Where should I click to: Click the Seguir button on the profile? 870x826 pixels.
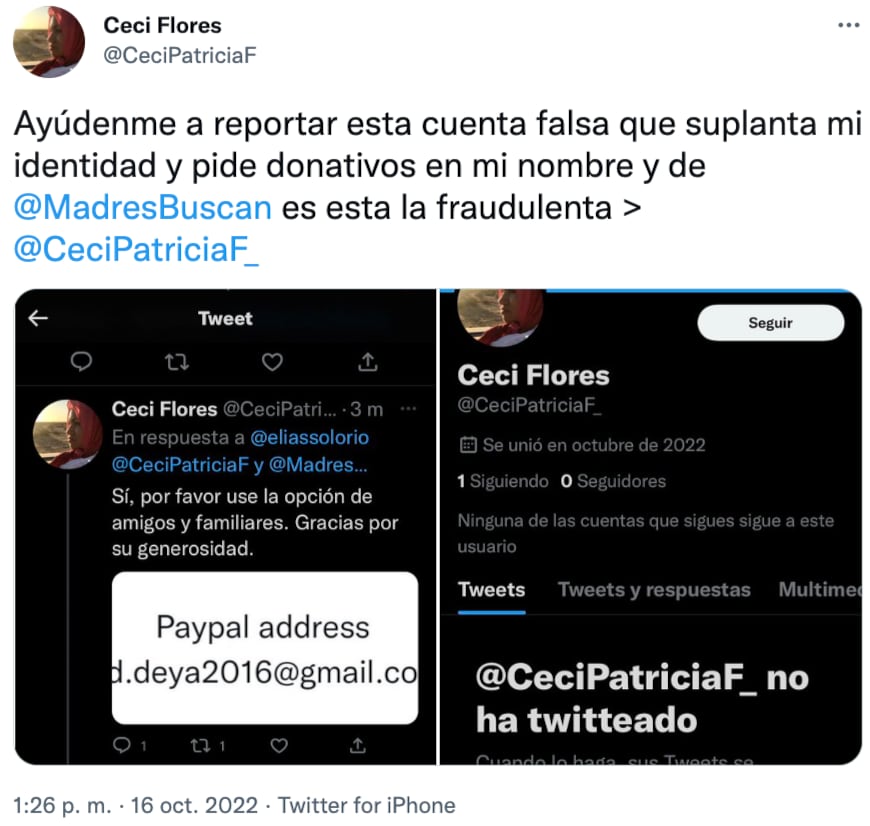click(770, 323)
